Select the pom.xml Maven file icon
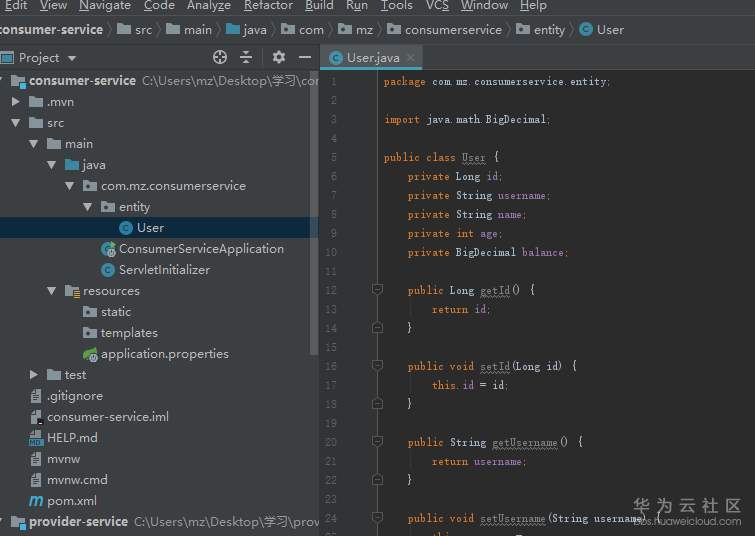The width and height of the screenshot is (755, 536). (x=36, y=501)
